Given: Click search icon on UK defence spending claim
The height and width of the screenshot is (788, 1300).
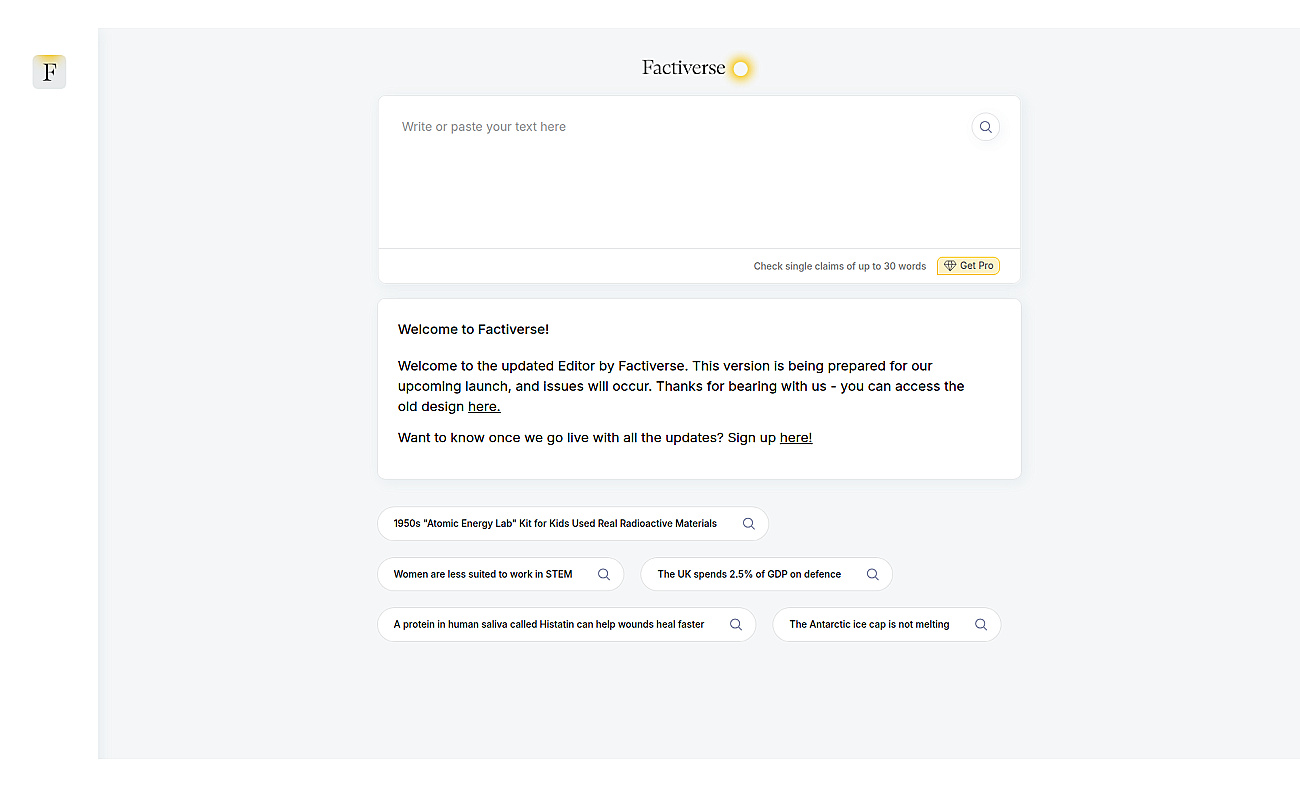Looking at the screenshot, I should (873, 574).
